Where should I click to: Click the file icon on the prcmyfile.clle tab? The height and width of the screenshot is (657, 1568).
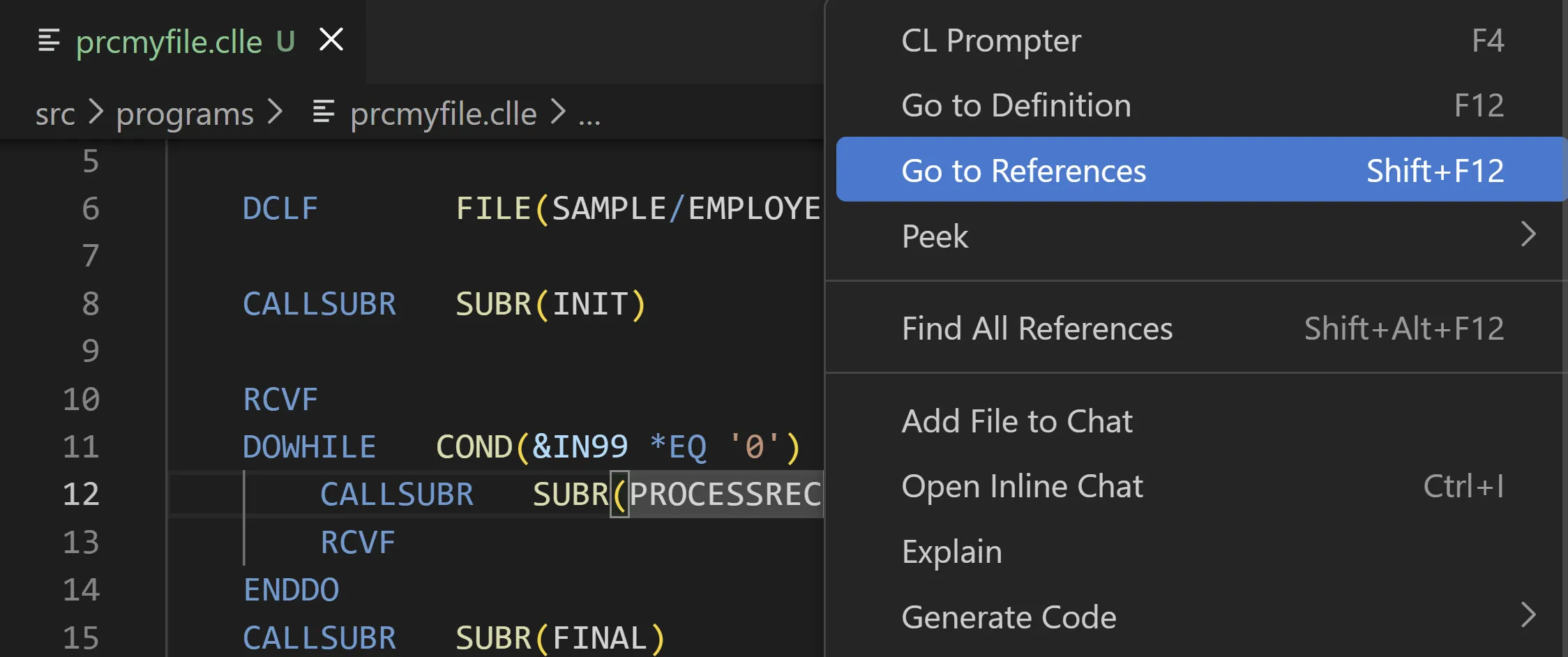click(47, 40)
